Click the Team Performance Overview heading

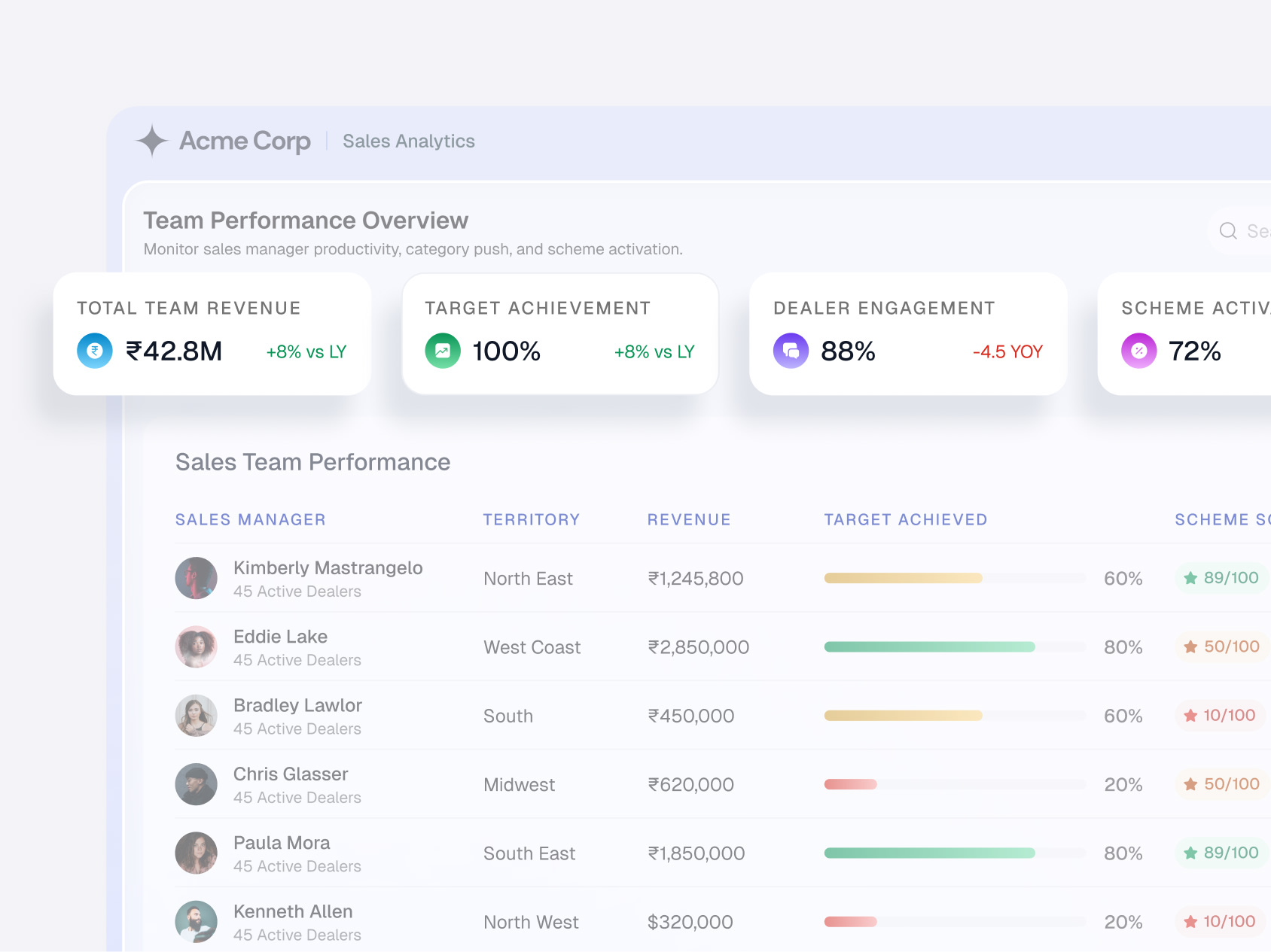(x=306, y=221)
